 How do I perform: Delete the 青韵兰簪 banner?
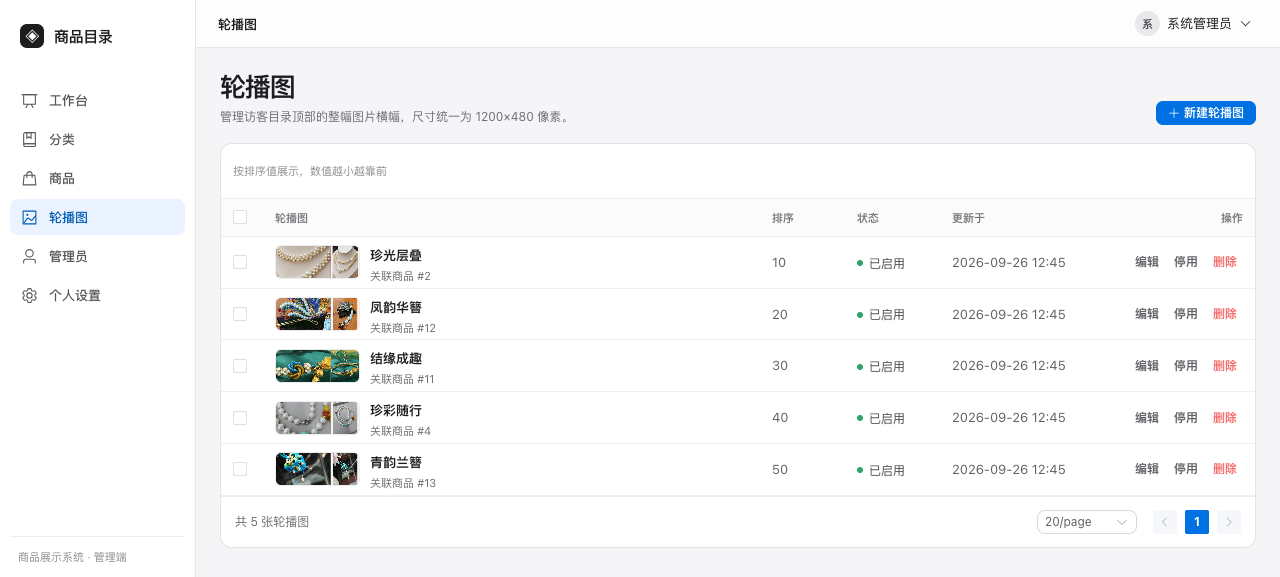click(1225, 469)
